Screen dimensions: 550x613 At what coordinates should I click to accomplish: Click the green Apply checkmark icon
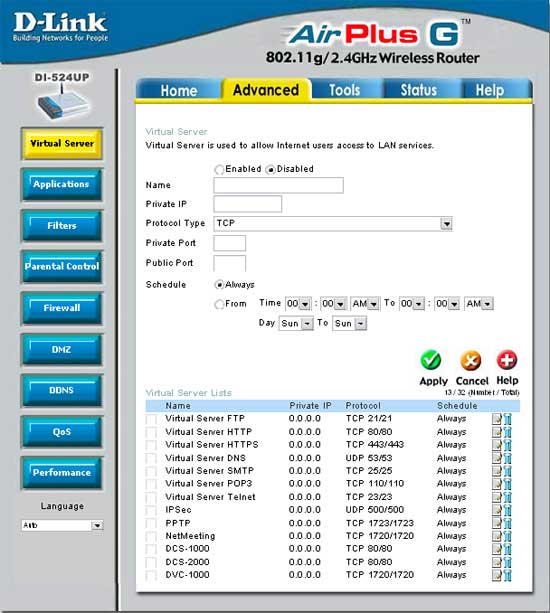coord(430,360)
